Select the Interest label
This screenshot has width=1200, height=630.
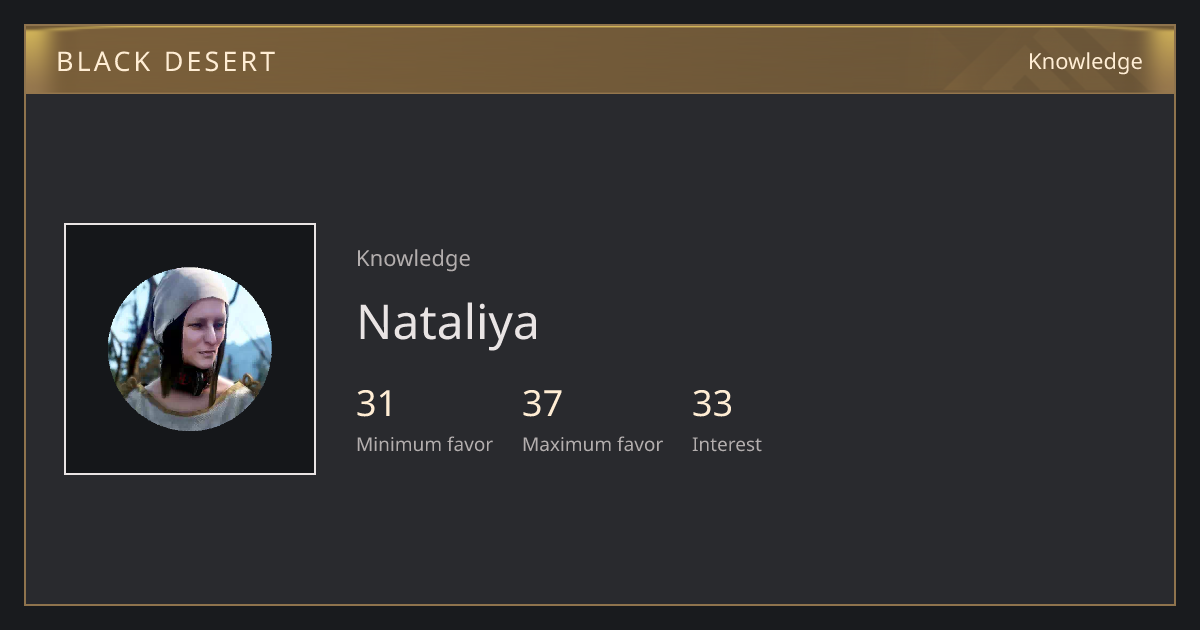726,444
